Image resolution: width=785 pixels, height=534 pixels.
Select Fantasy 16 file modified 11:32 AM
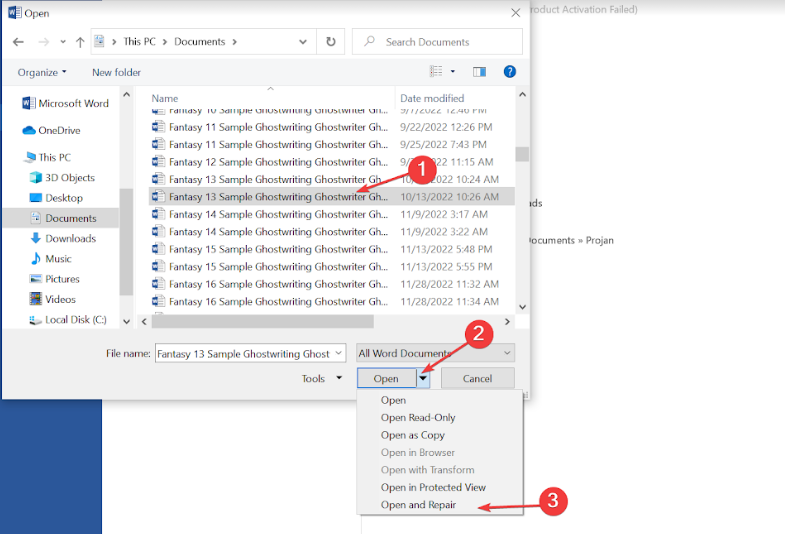[331, 284]
